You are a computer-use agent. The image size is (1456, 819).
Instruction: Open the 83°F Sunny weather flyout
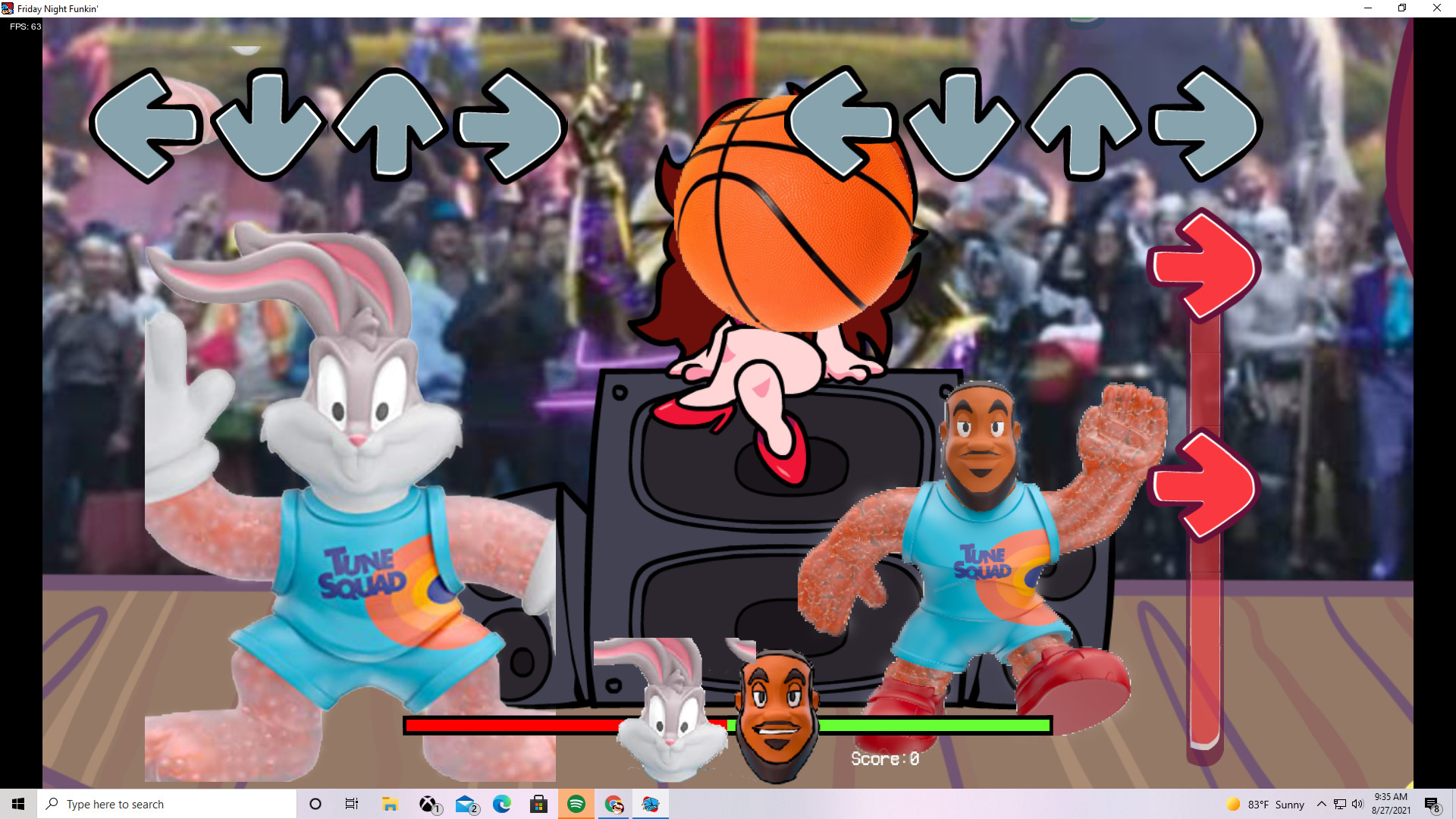tap(1265, 804)
